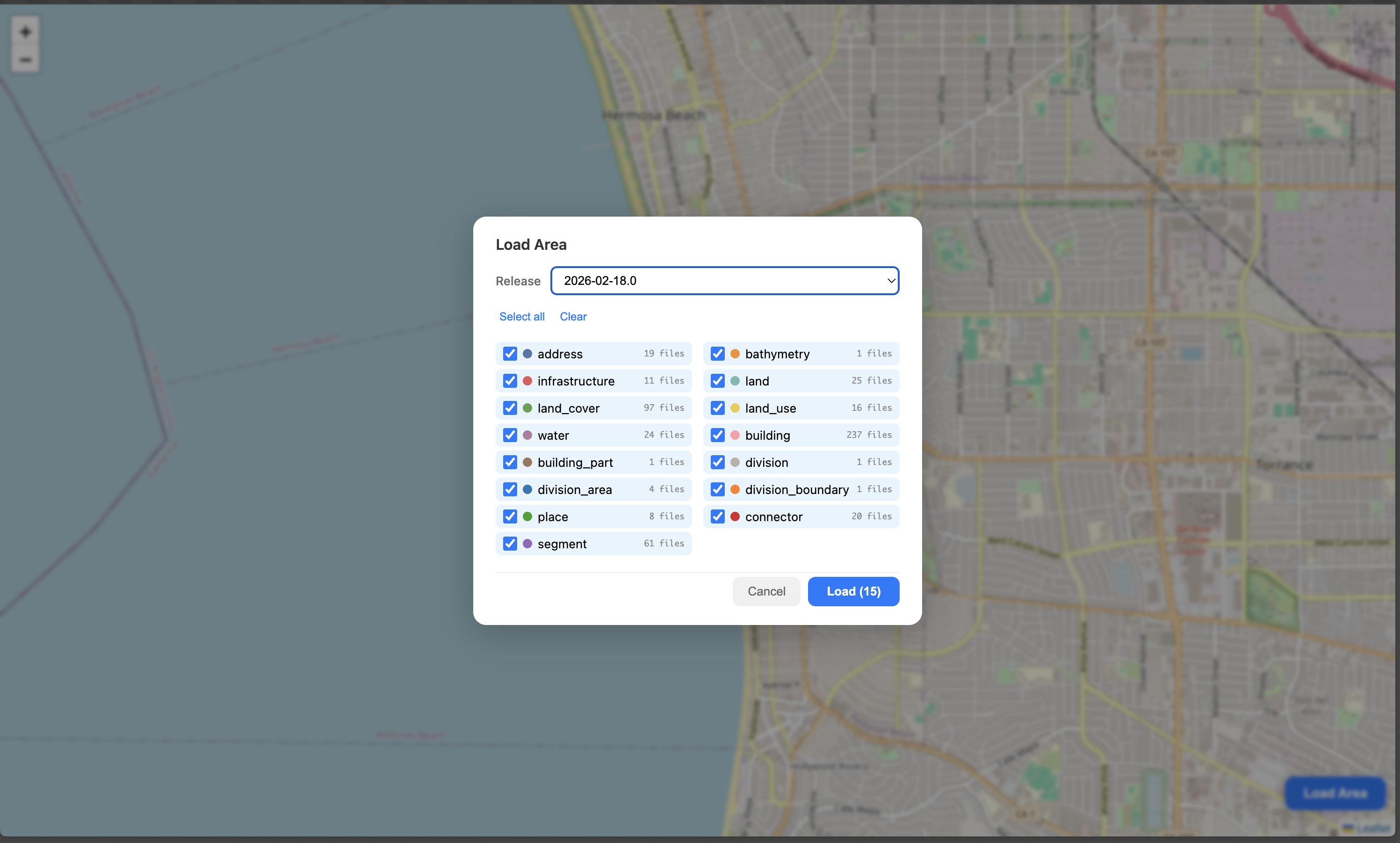Click the red dot icon beside connector
Image resolution: width=1400 pixels, height=843 pixels.
(x=735, y=516)
